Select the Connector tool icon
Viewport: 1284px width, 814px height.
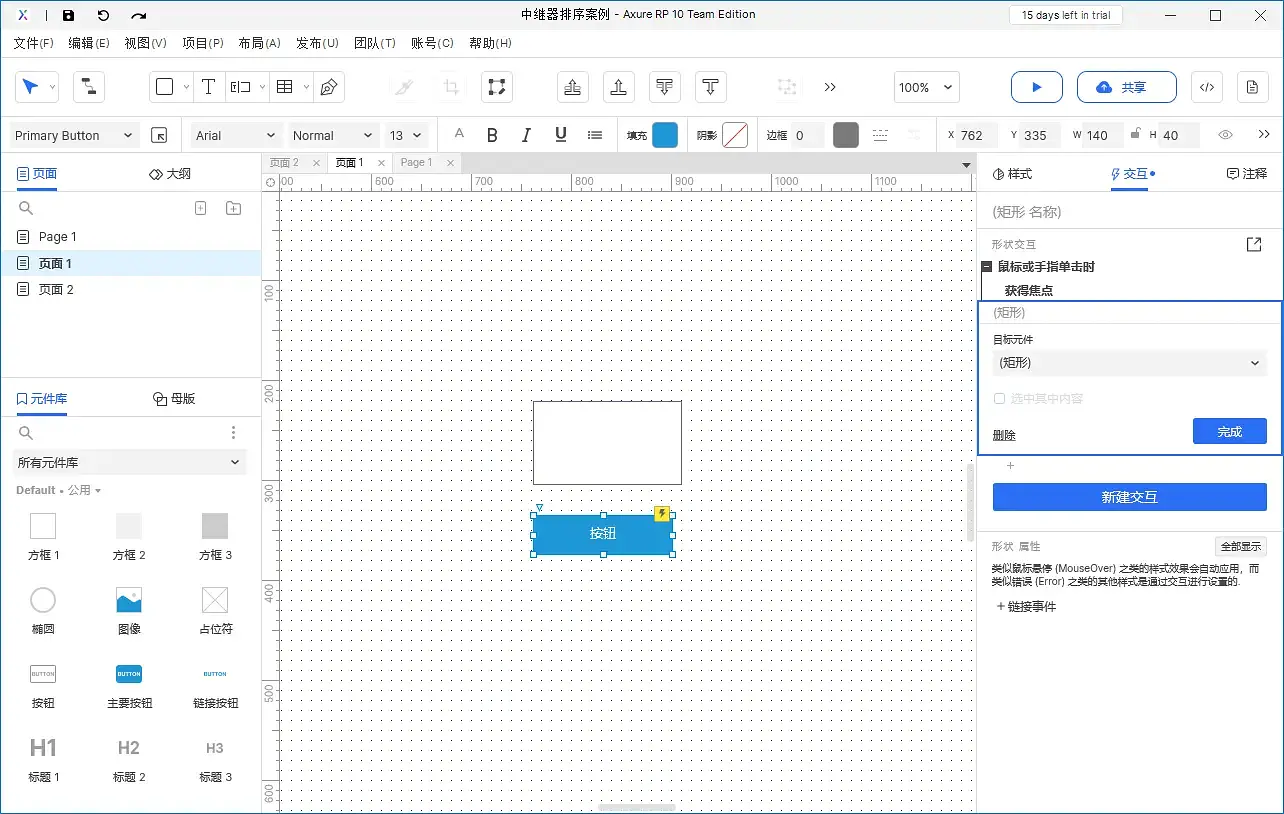pyautogui.click(x=89, y=87)
